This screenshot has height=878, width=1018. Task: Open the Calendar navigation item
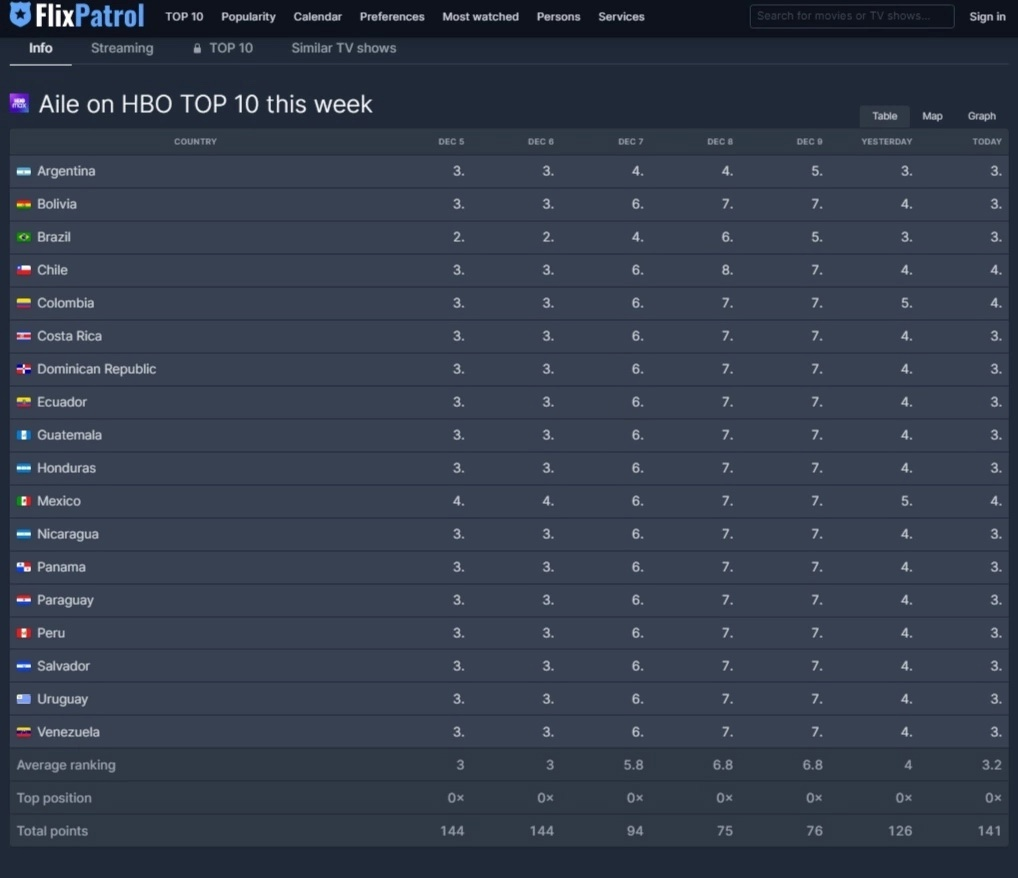tap(317, 17)
